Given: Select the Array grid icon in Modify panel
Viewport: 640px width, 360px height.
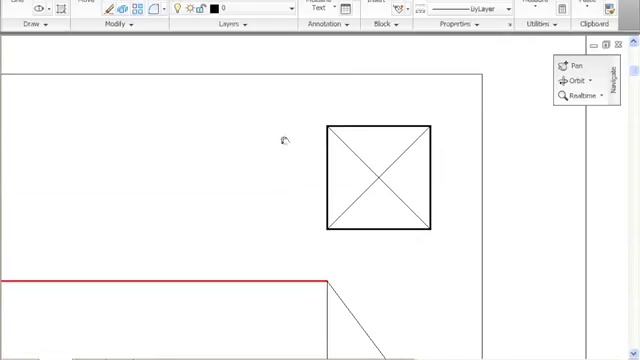Looking at the screenshot, I should [138, 9].
